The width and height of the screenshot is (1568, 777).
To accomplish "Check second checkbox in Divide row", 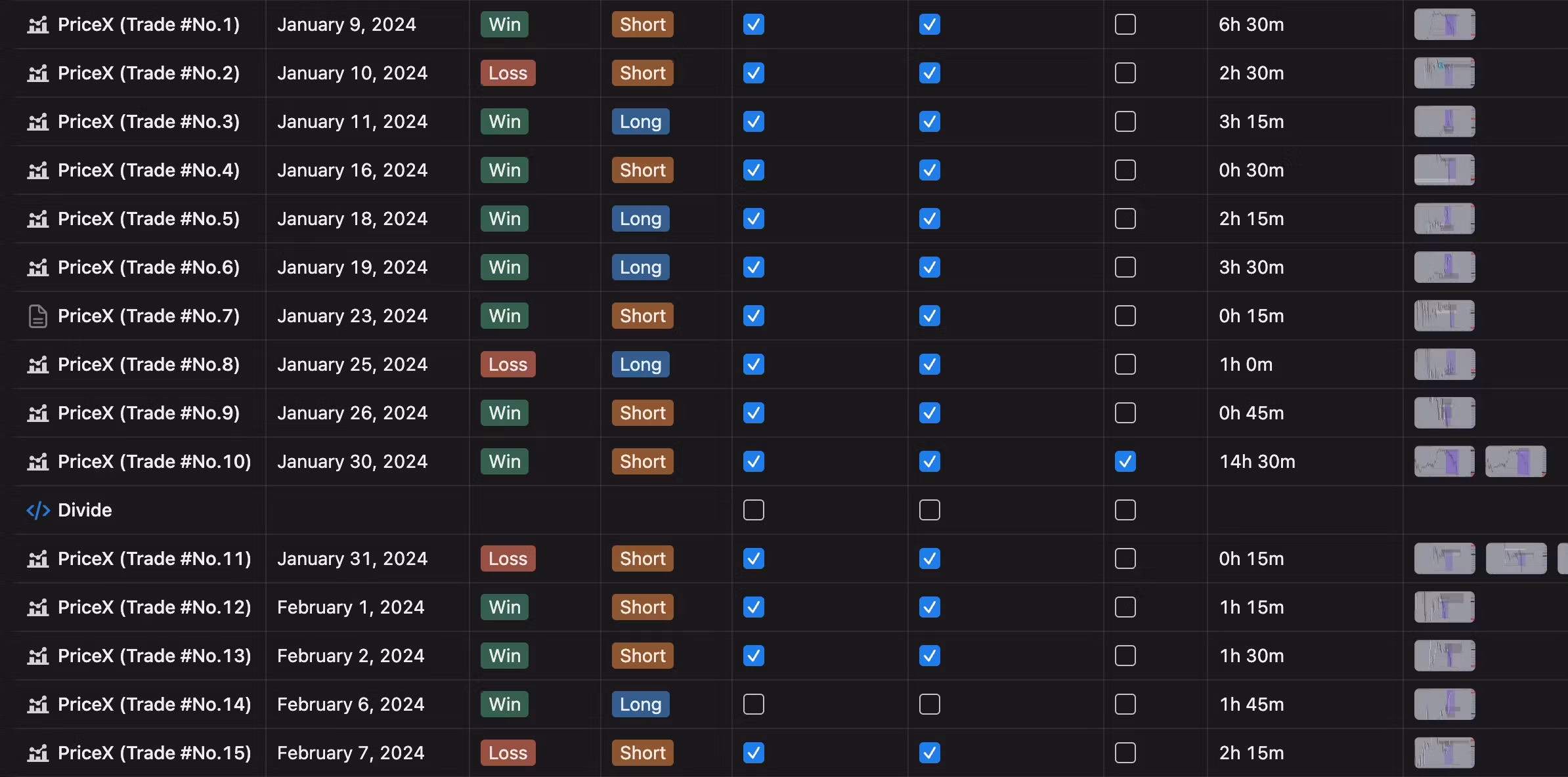I will click(929, 511).
